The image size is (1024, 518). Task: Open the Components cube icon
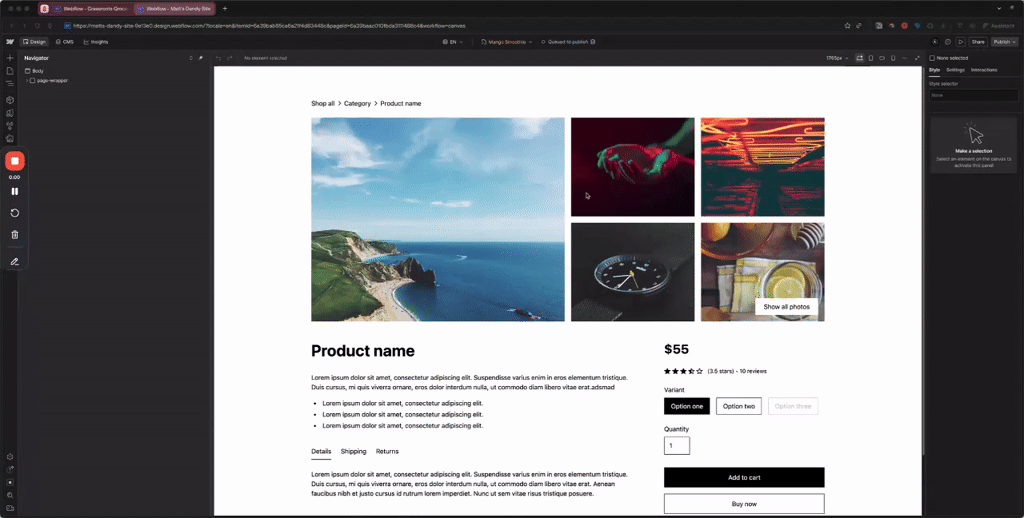10,100
